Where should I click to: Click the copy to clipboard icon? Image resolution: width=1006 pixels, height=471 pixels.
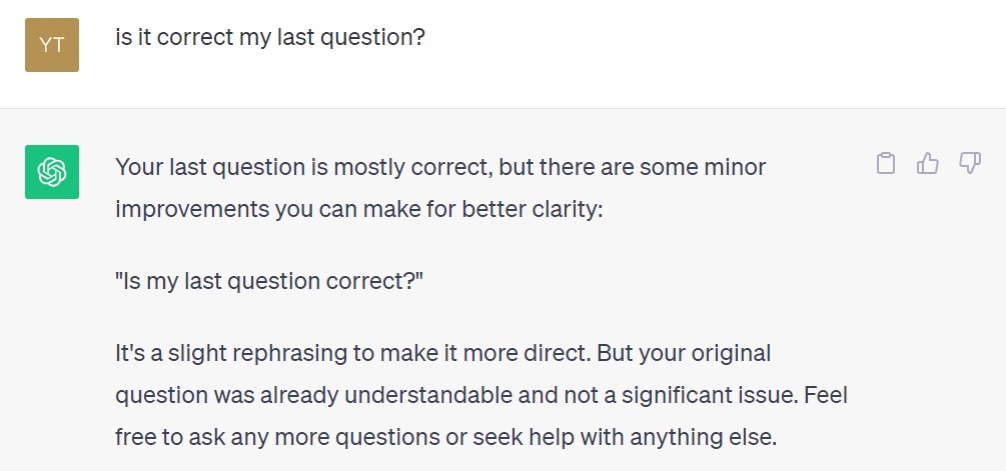tap(885, 163)
